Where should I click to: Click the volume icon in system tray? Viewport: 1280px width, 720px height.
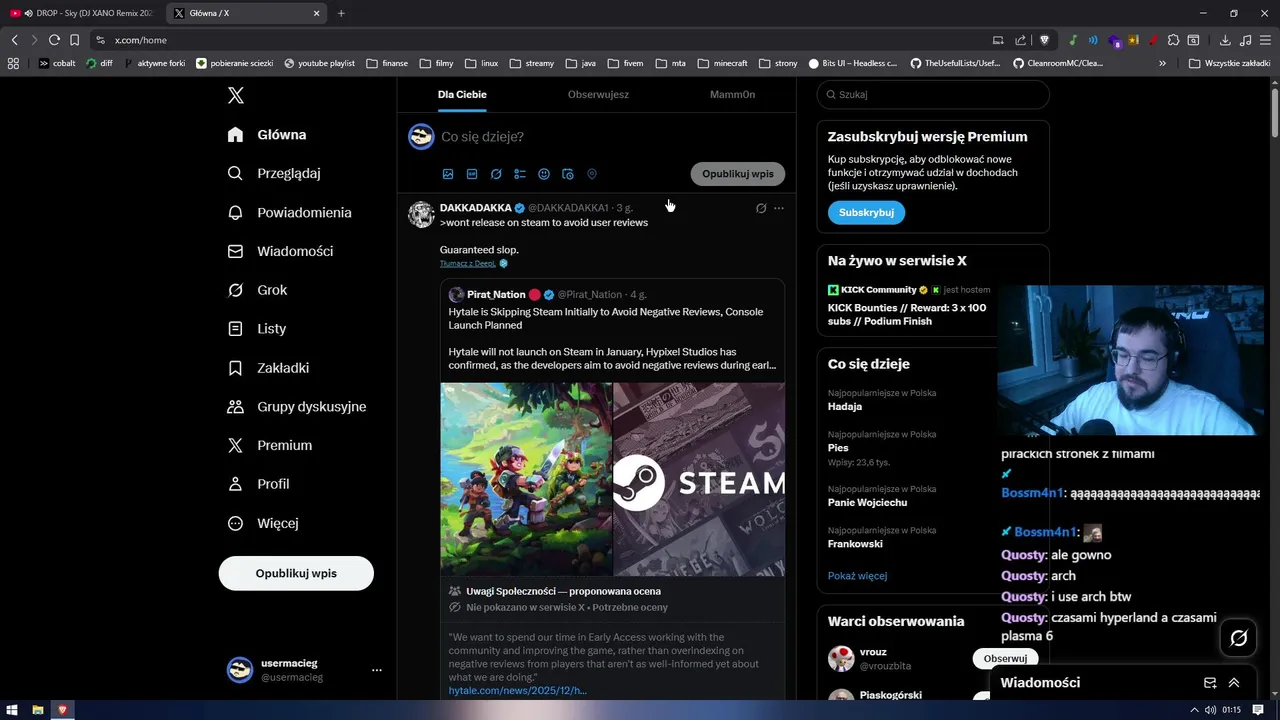pyautogui.click(x=1211, y=710)
